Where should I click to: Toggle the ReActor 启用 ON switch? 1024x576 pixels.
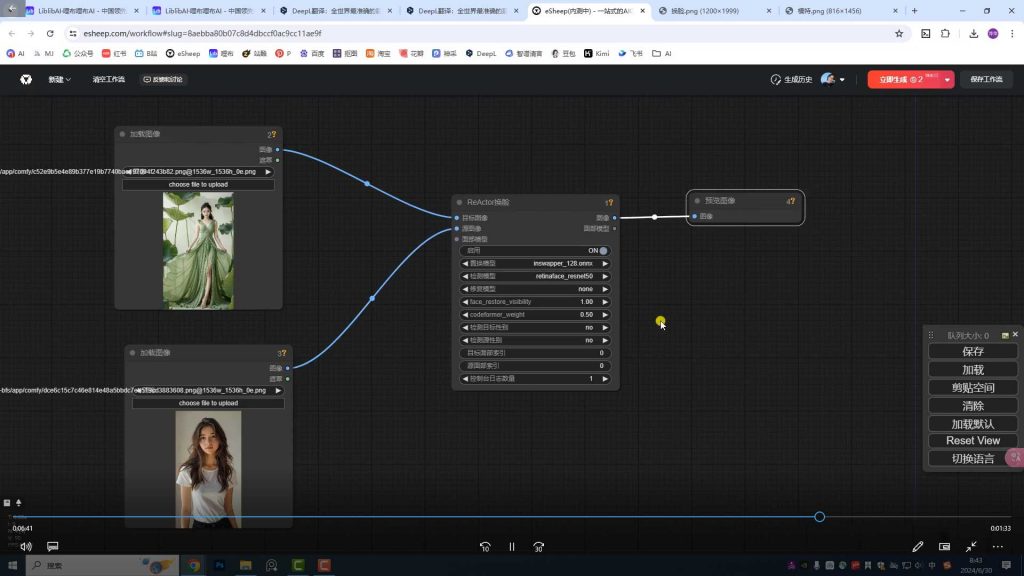(x=603, y=251)
